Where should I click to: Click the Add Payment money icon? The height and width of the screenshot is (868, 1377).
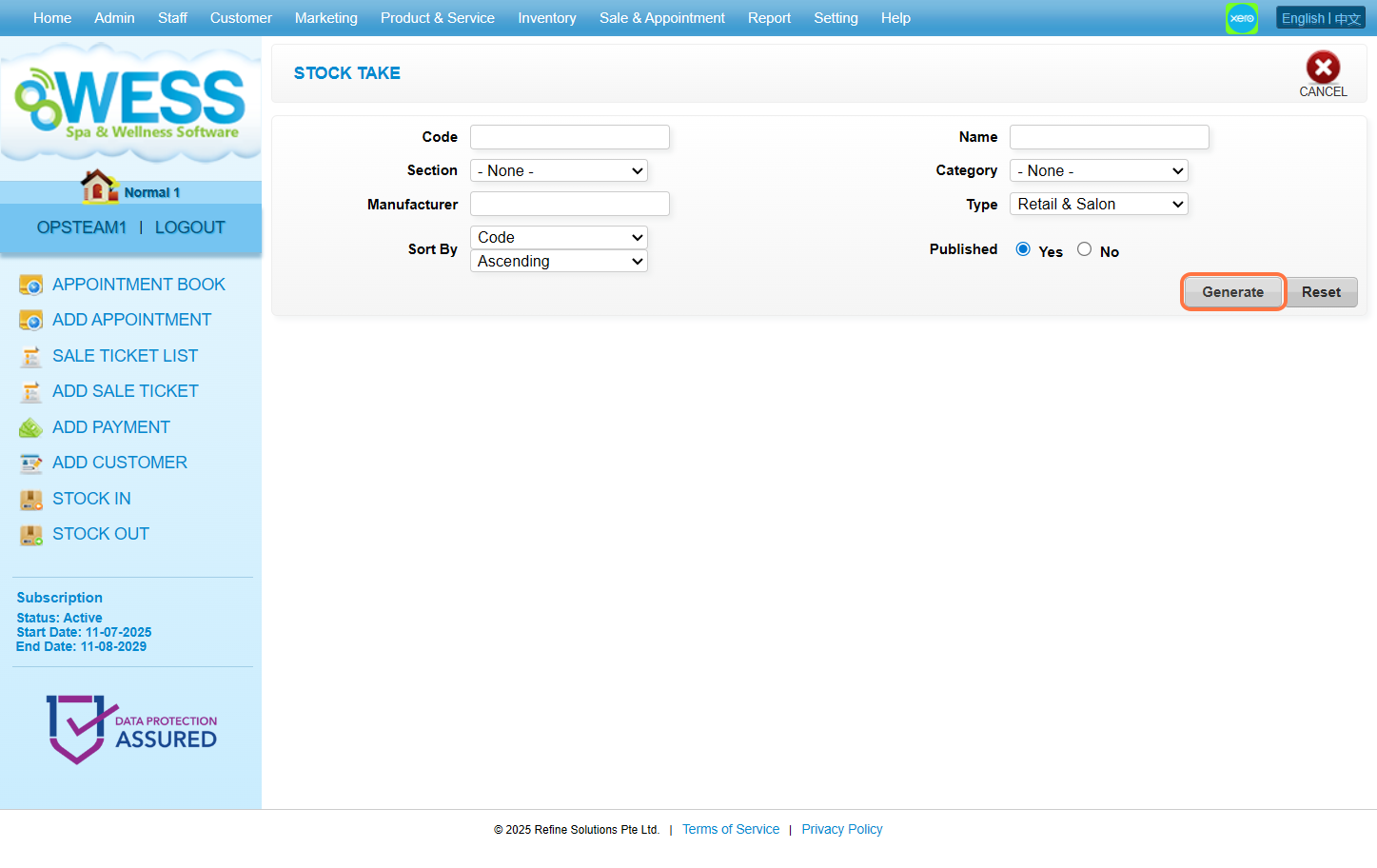[31, 427]
